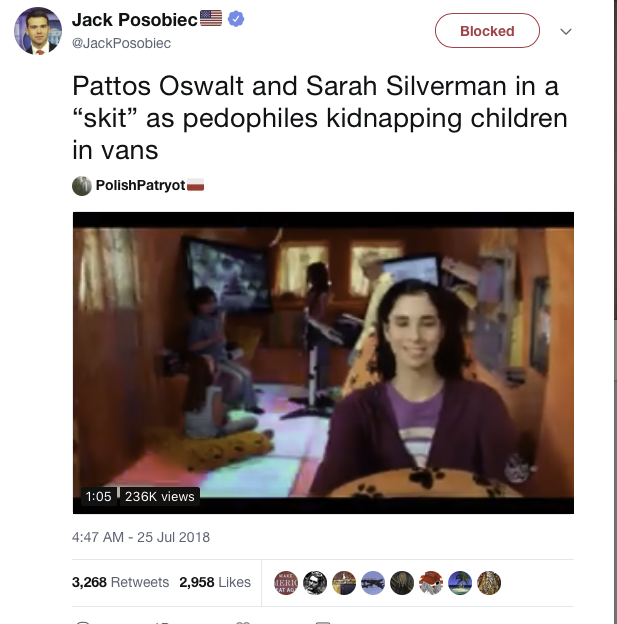Open the 4:47 AM 25 Jul 2018 timestamp
617x624 pixels.
tap(141, 537)
